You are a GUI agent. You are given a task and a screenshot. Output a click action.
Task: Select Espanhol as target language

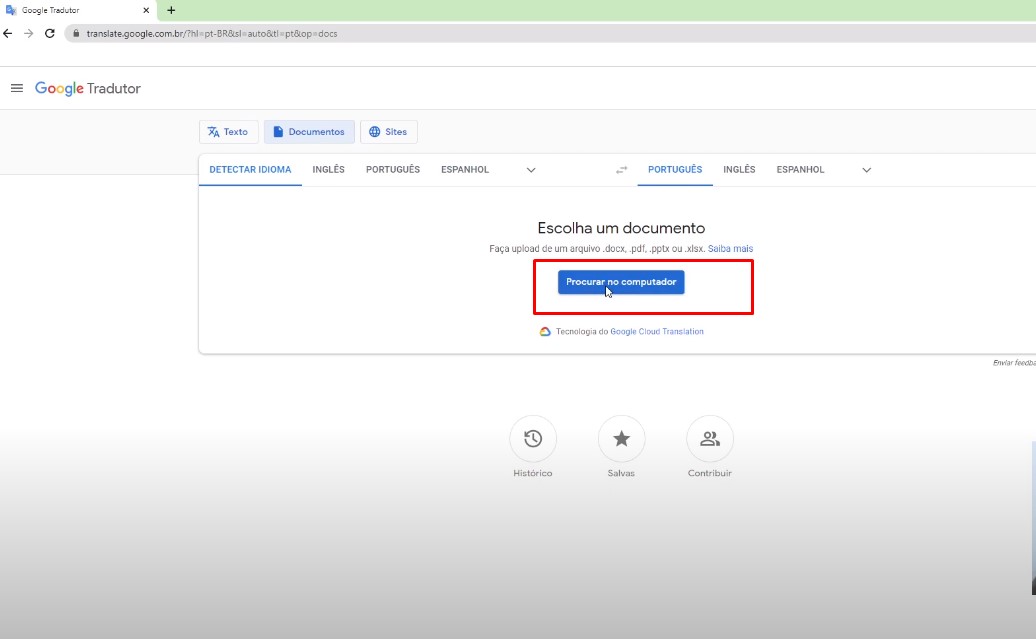[800, 170]
